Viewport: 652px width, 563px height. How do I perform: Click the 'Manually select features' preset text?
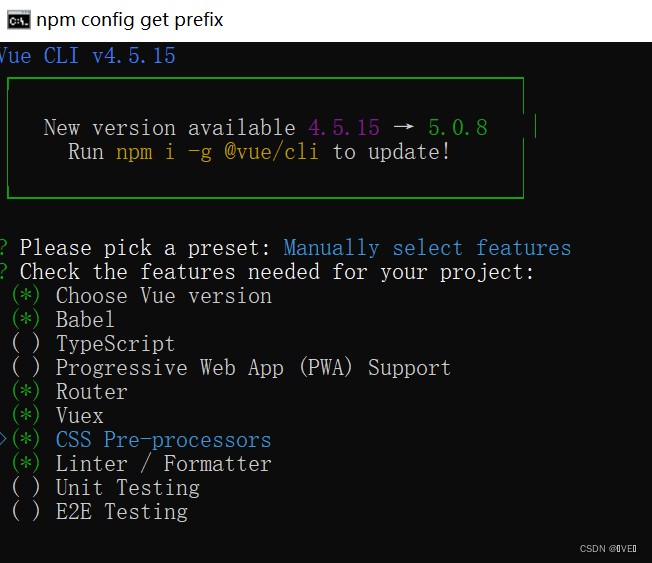[427, 248]
